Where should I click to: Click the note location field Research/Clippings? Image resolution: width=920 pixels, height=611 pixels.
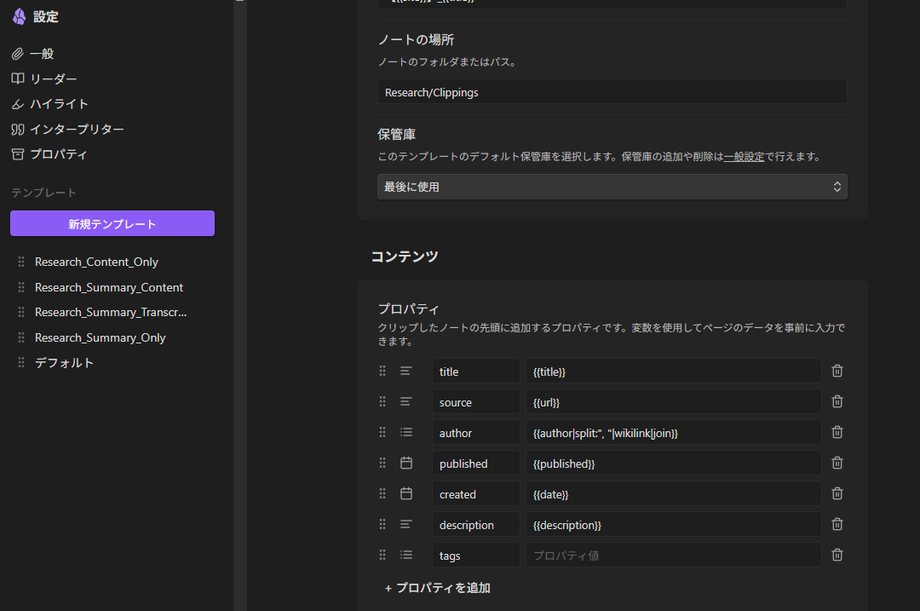[x=612, y=92]
